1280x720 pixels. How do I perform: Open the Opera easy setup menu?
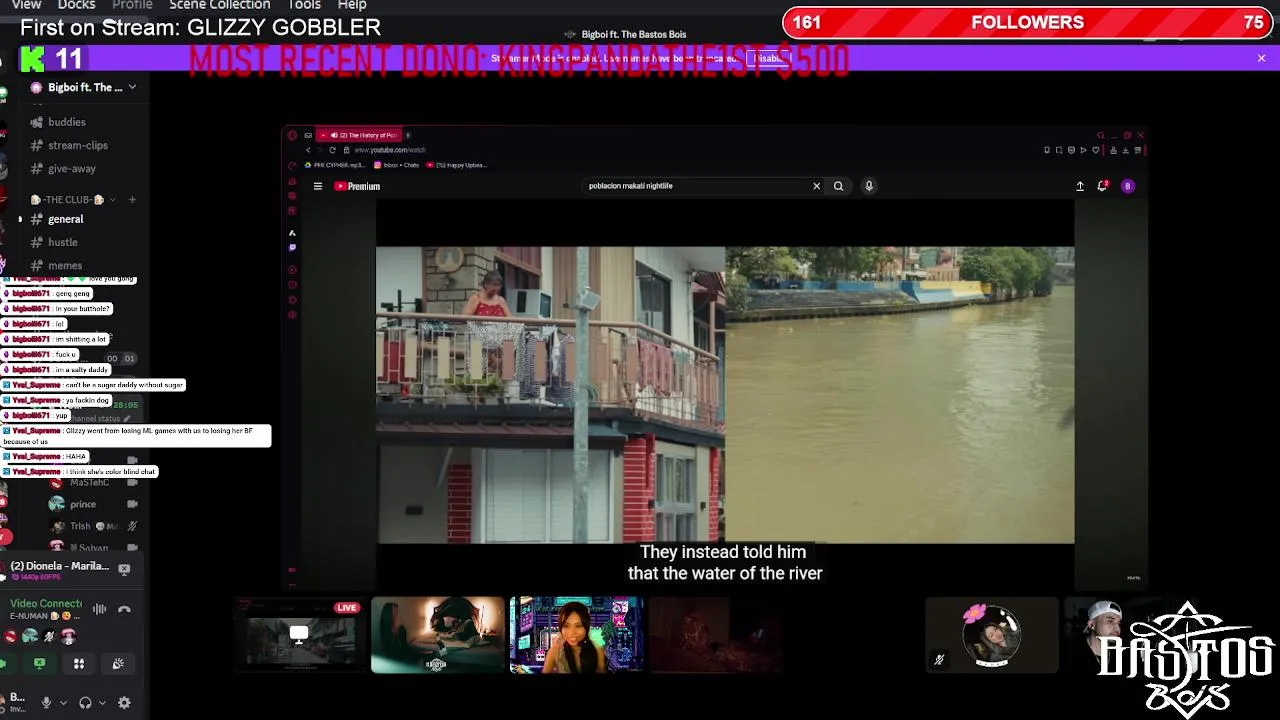tap(1137, 150)
